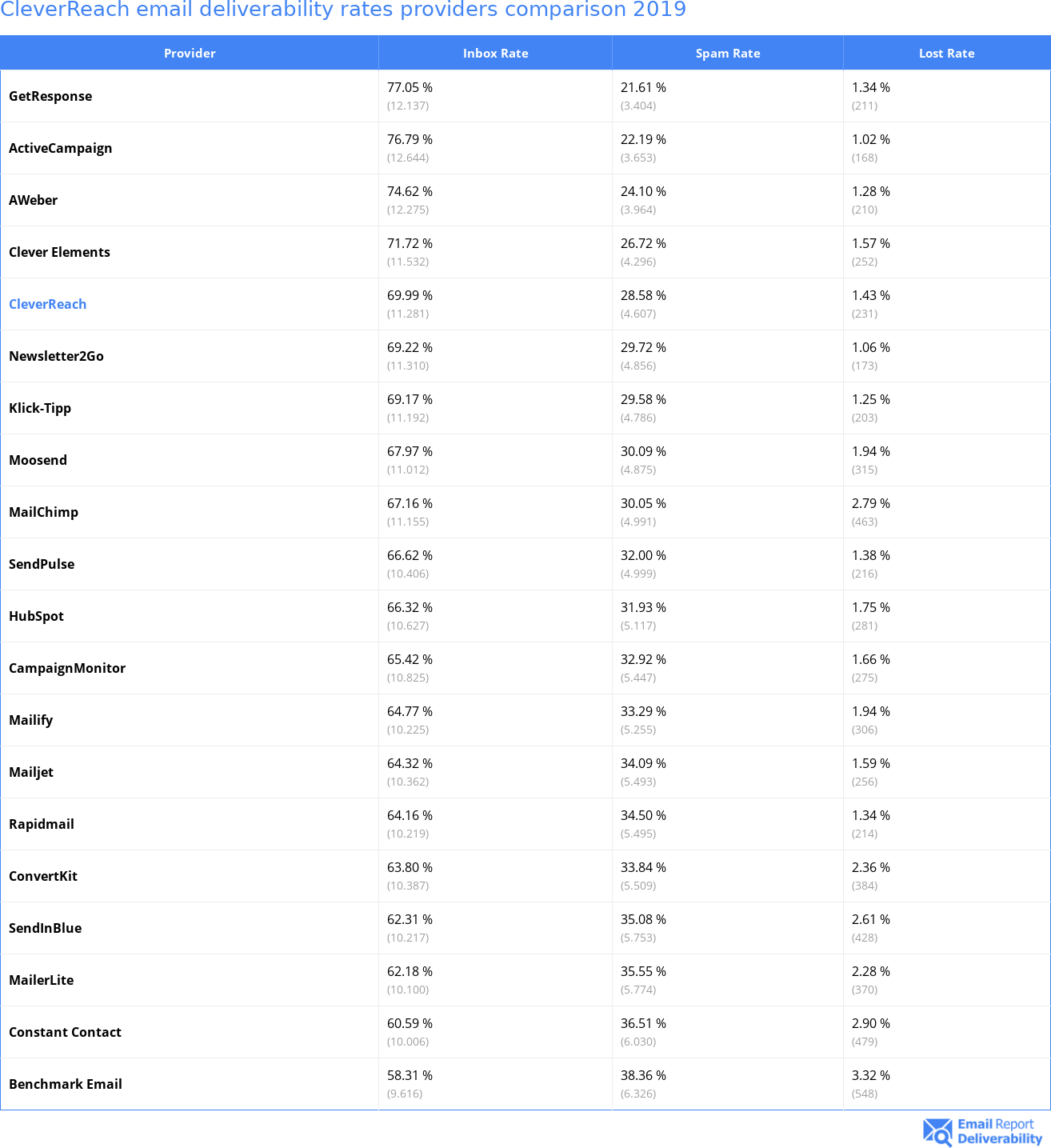Click the Klick-Tipp provider name
This screenshot has height=1148, width=1051.
pos(40,408)
